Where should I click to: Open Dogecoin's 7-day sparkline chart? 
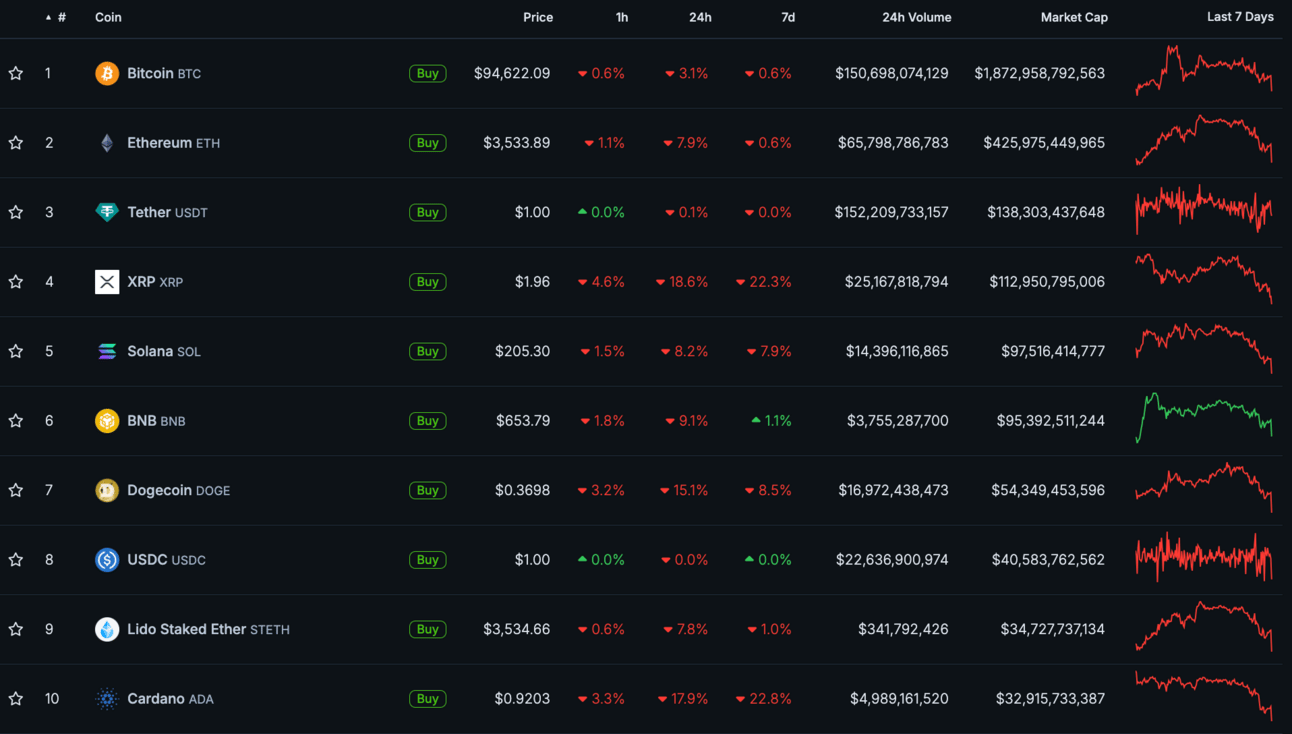pos(1204,487)
